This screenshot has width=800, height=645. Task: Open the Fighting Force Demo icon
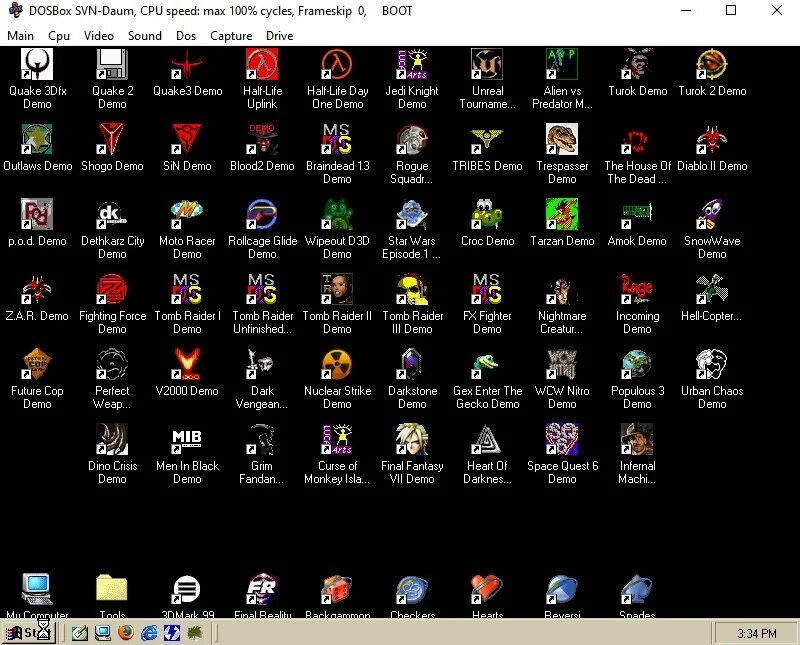click(x=112, y=289)
